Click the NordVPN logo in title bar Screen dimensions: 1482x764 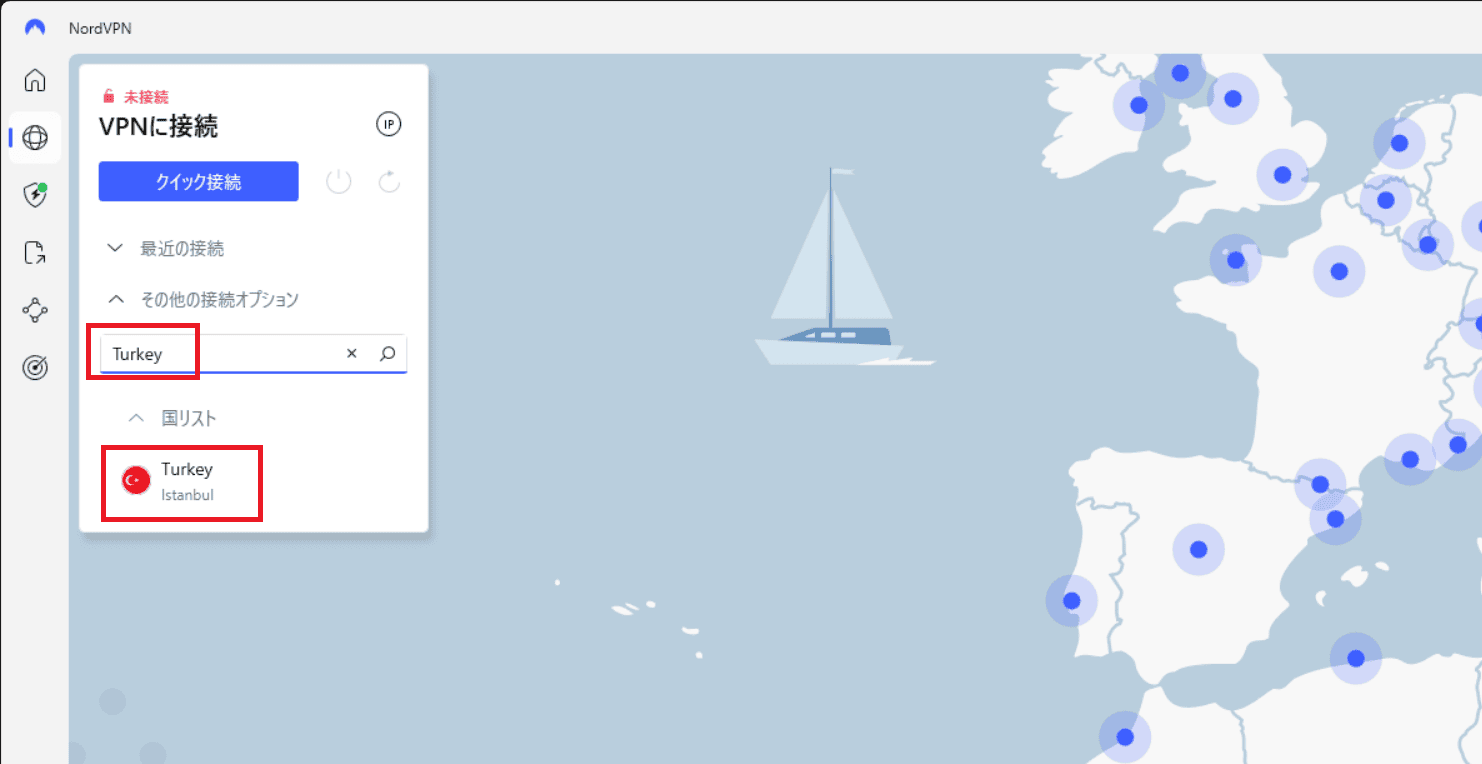[x=35, y=28]
